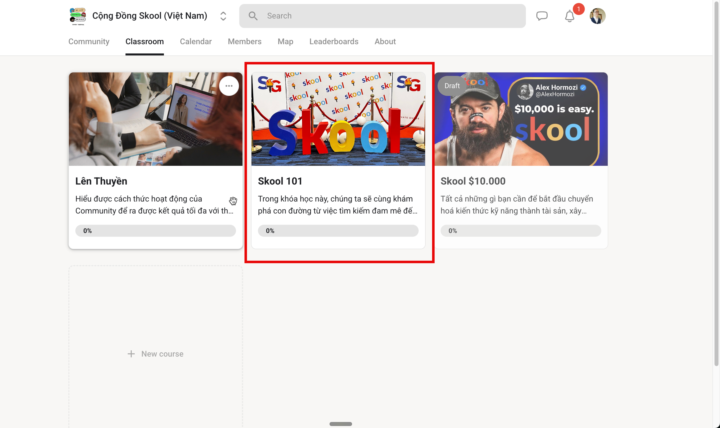Go to the Members tab
The image size is (720, 428).
coord(244,41)
